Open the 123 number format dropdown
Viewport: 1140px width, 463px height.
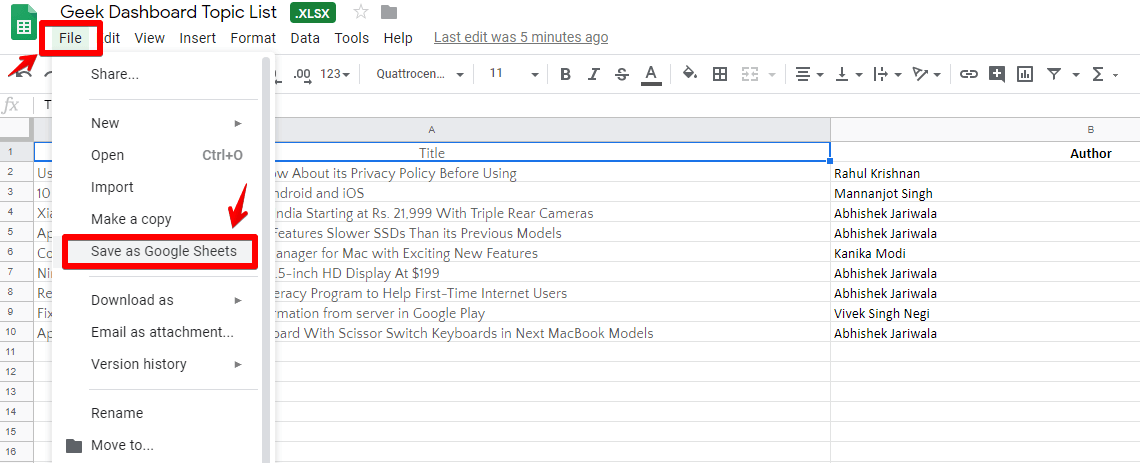pos(335,74)
